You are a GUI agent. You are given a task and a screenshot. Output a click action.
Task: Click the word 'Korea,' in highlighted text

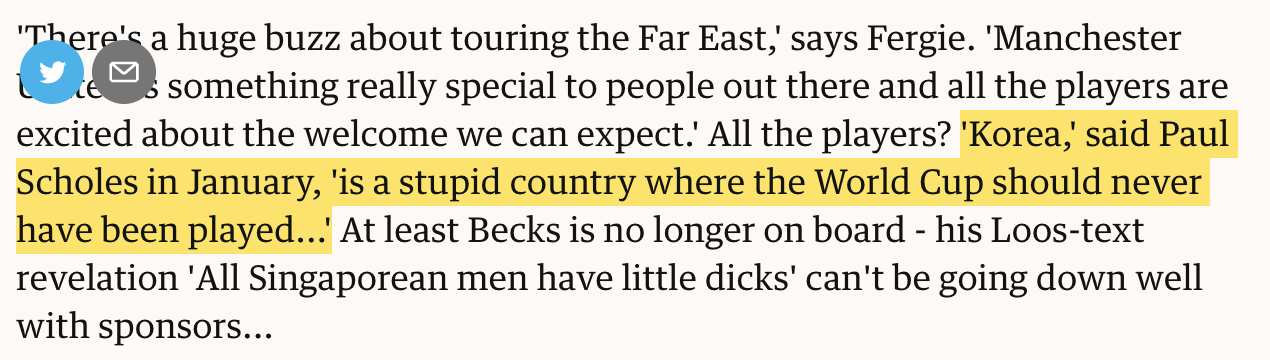[1018, 135]
